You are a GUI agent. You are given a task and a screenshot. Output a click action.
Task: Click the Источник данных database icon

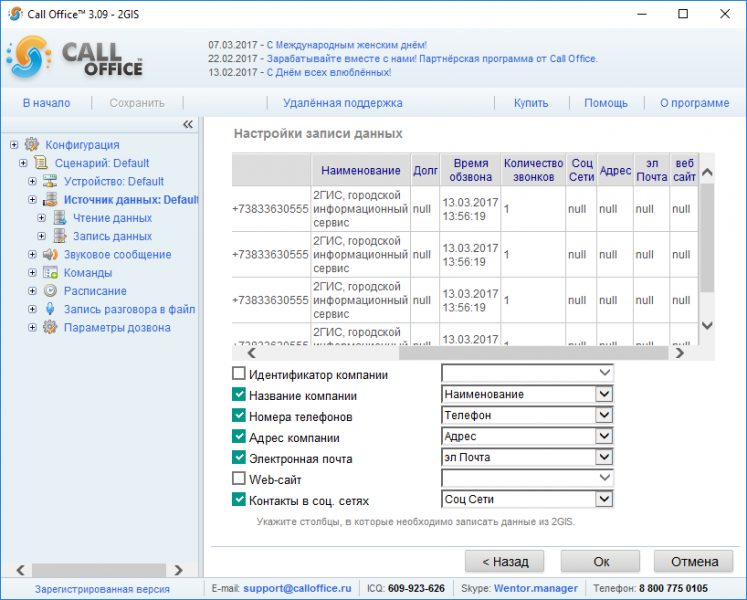click(50, 200)
